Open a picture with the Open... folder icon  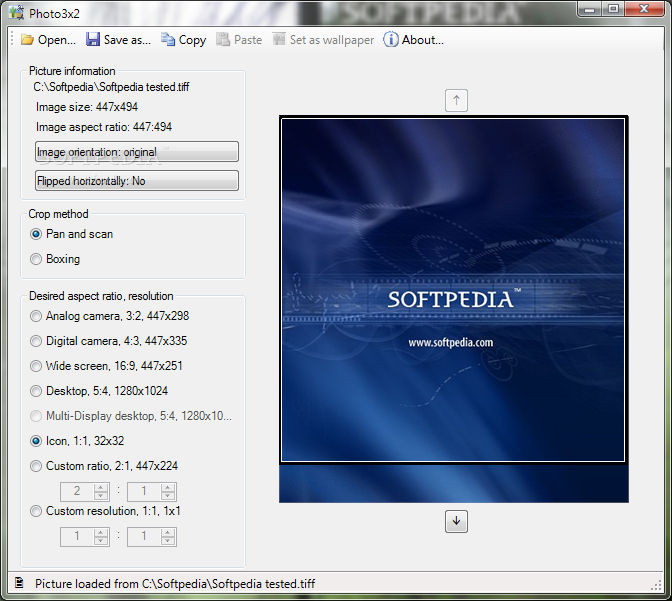[x=27, y=40]
